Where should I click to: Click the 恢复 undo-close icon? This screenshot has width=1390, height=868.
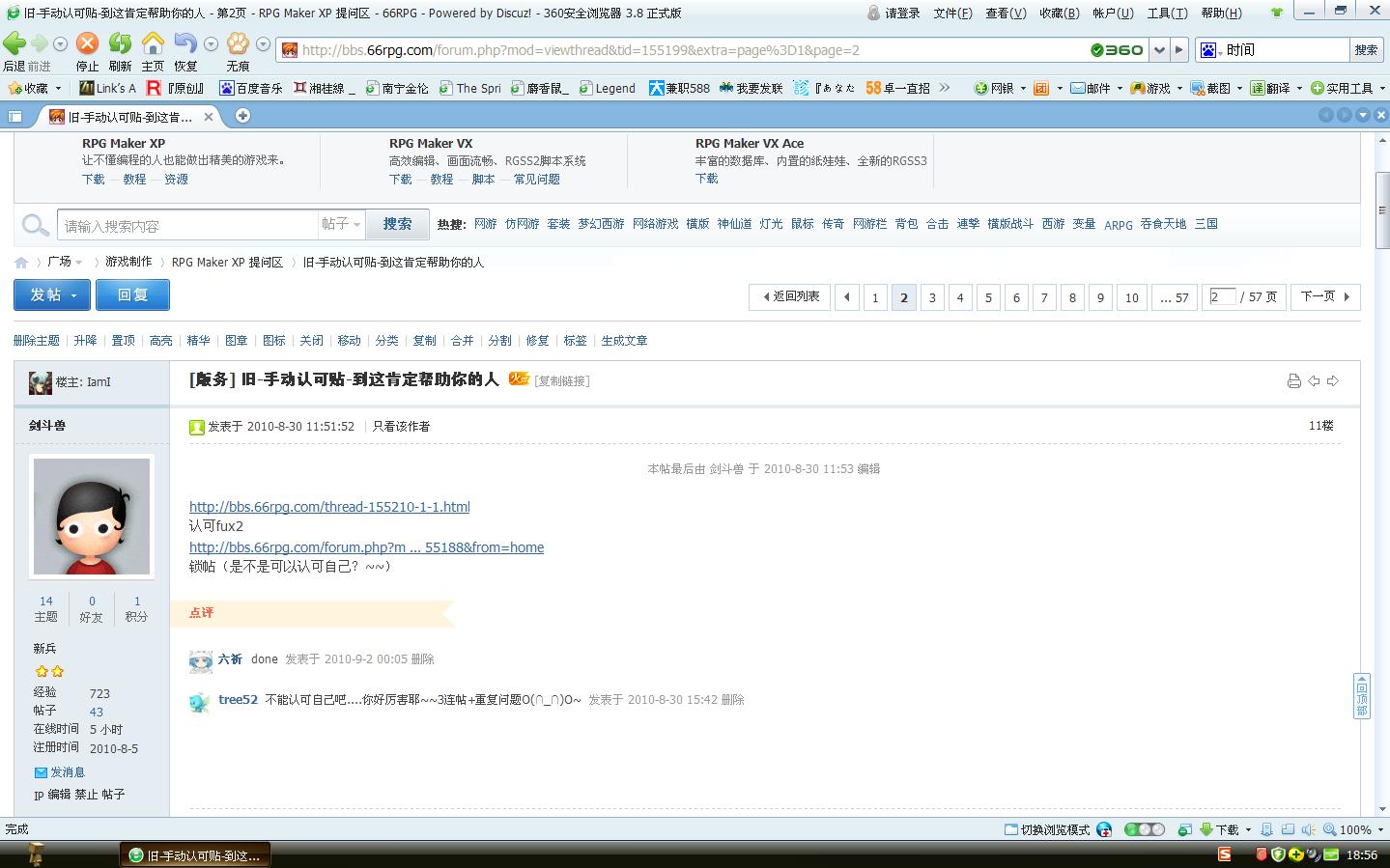click(185, 43)
